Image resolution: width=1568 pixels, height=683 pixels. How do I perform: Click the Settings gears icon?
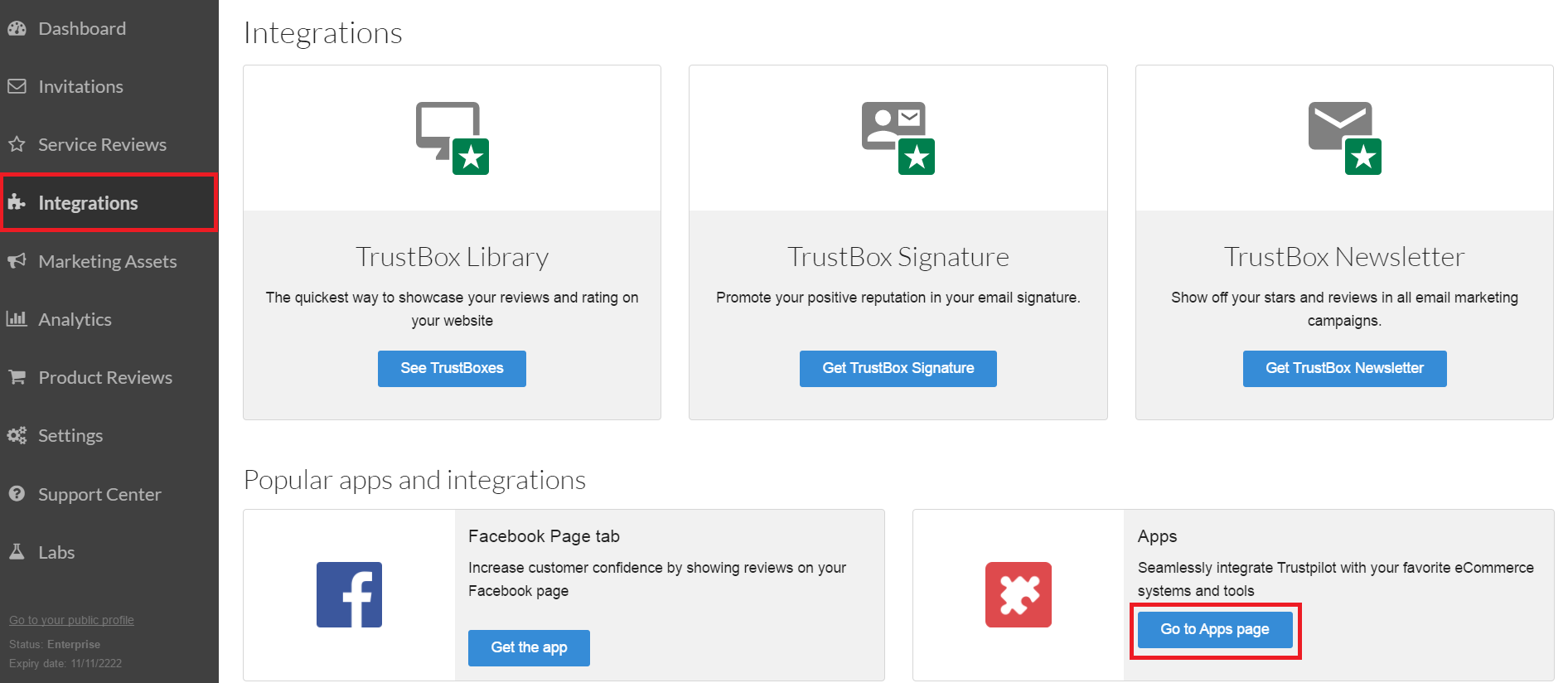pos(17,435)
